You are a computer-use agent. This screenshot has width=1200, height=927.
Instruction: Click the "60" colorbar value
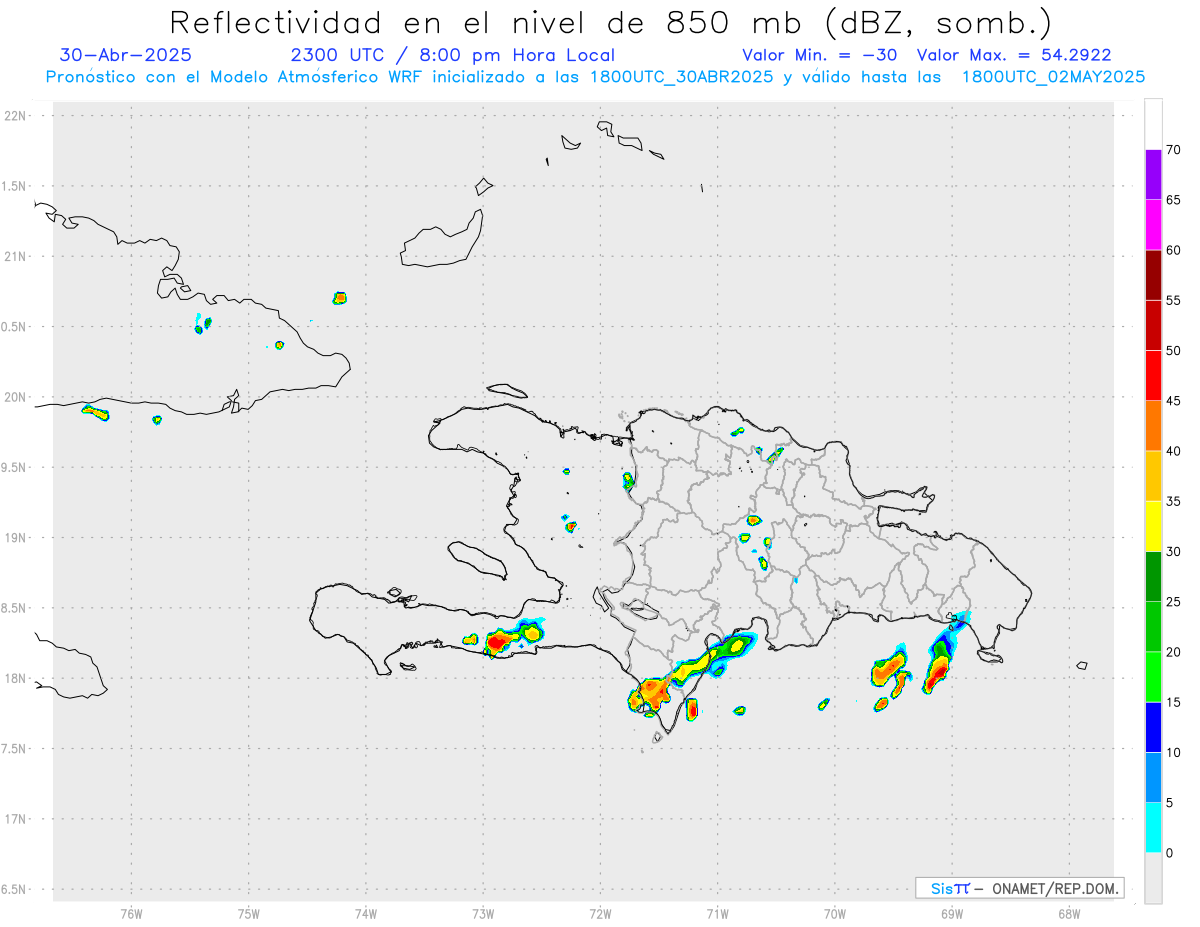pos(1174,250)
